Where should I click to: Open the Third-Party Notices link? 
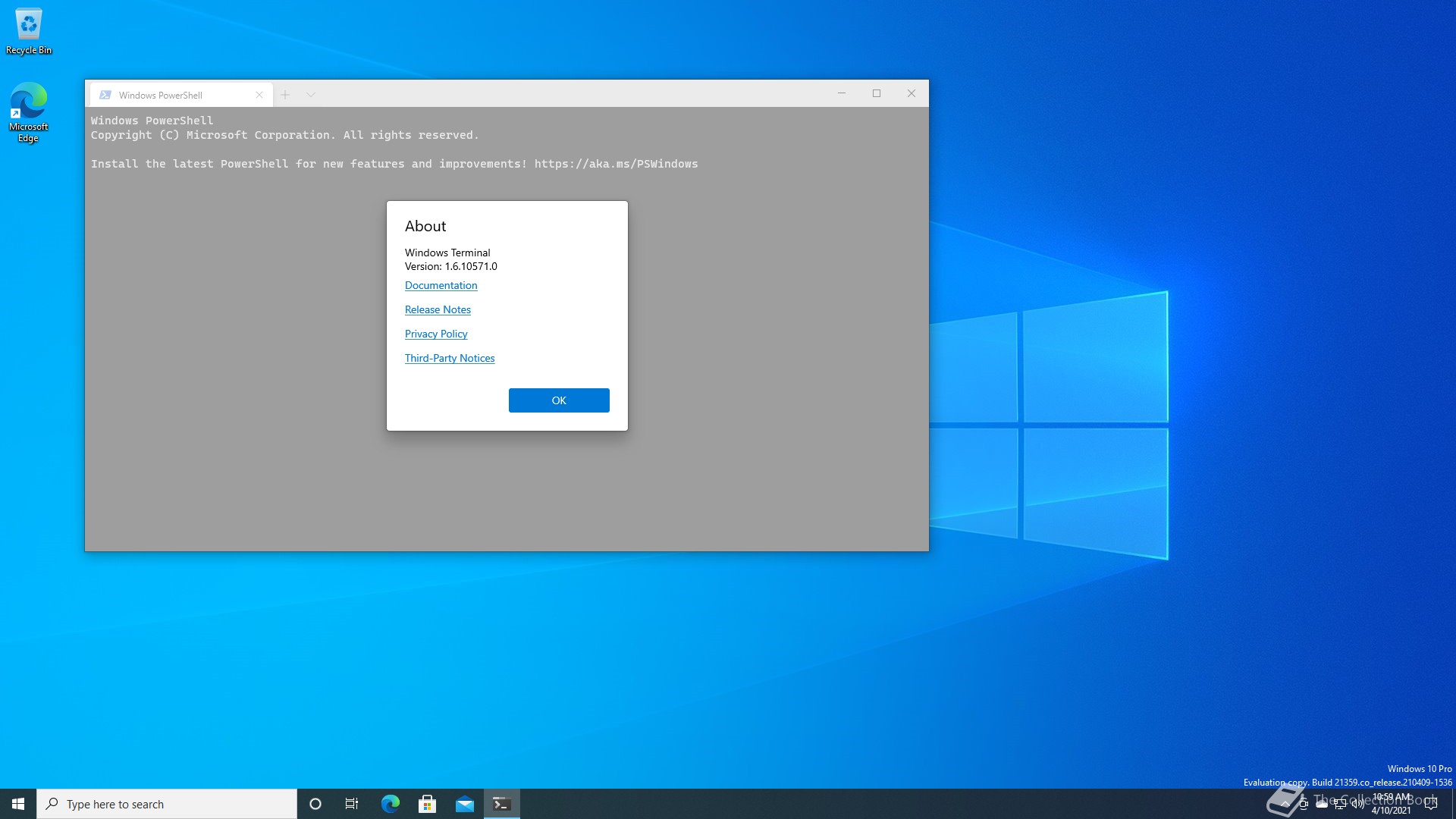click(x=450, y=358)
